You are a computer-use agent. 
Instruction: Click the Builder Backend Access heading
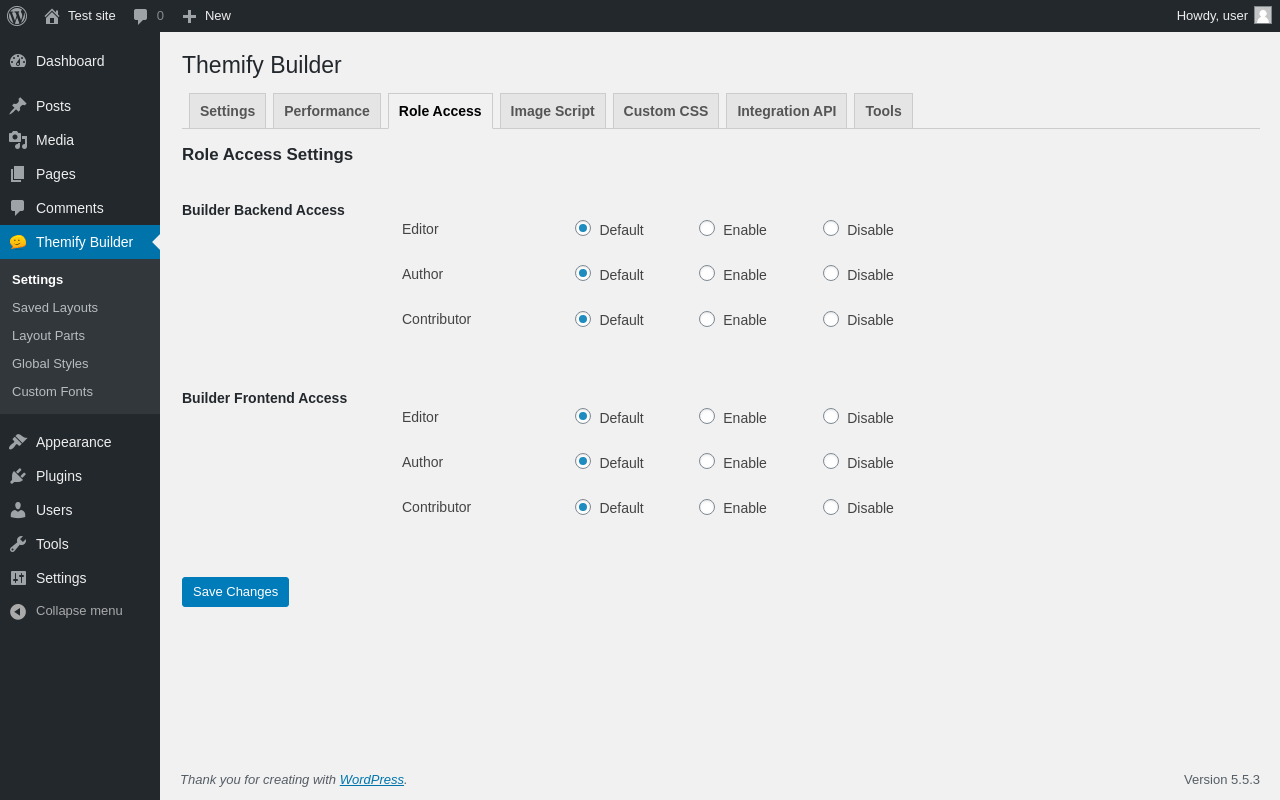pyautogui.click(x=263, y=210)
